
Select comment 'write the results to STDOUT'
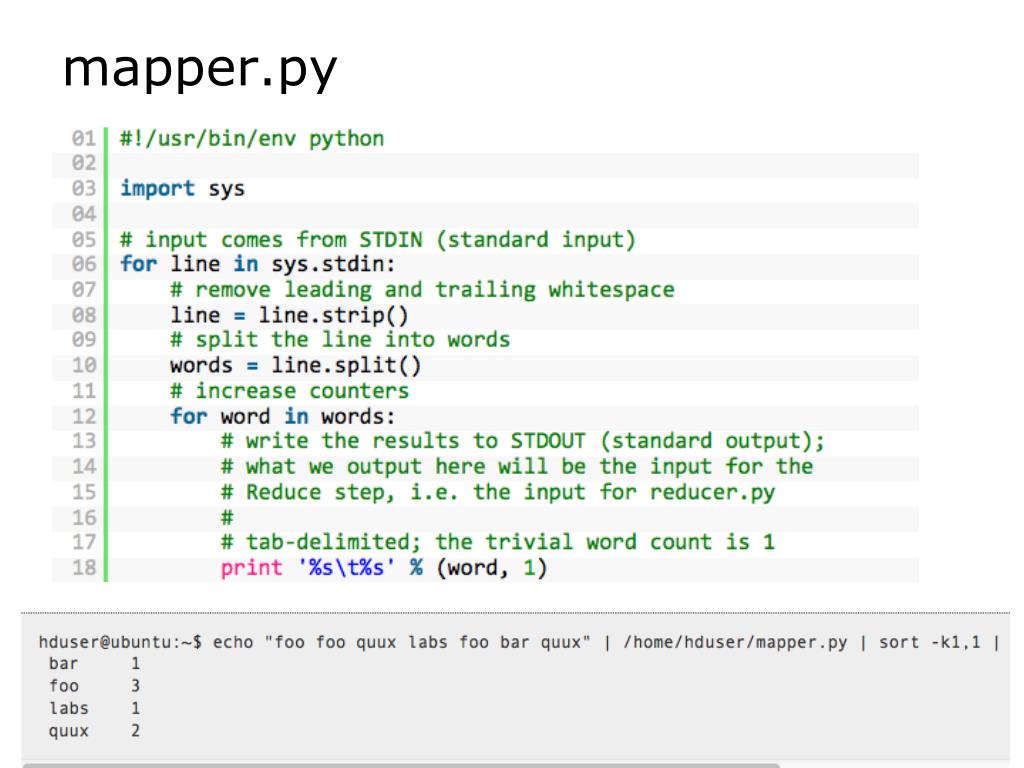click(522, 441)
